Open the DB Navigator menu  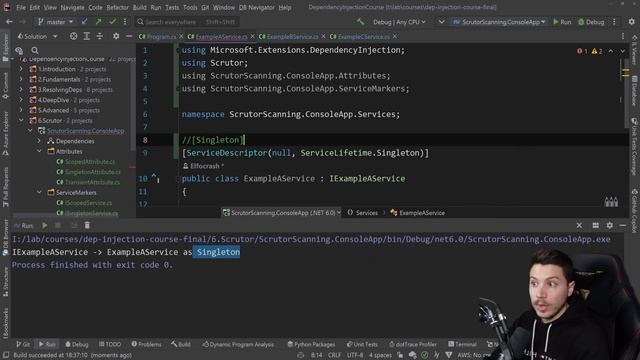click(256, 7)
